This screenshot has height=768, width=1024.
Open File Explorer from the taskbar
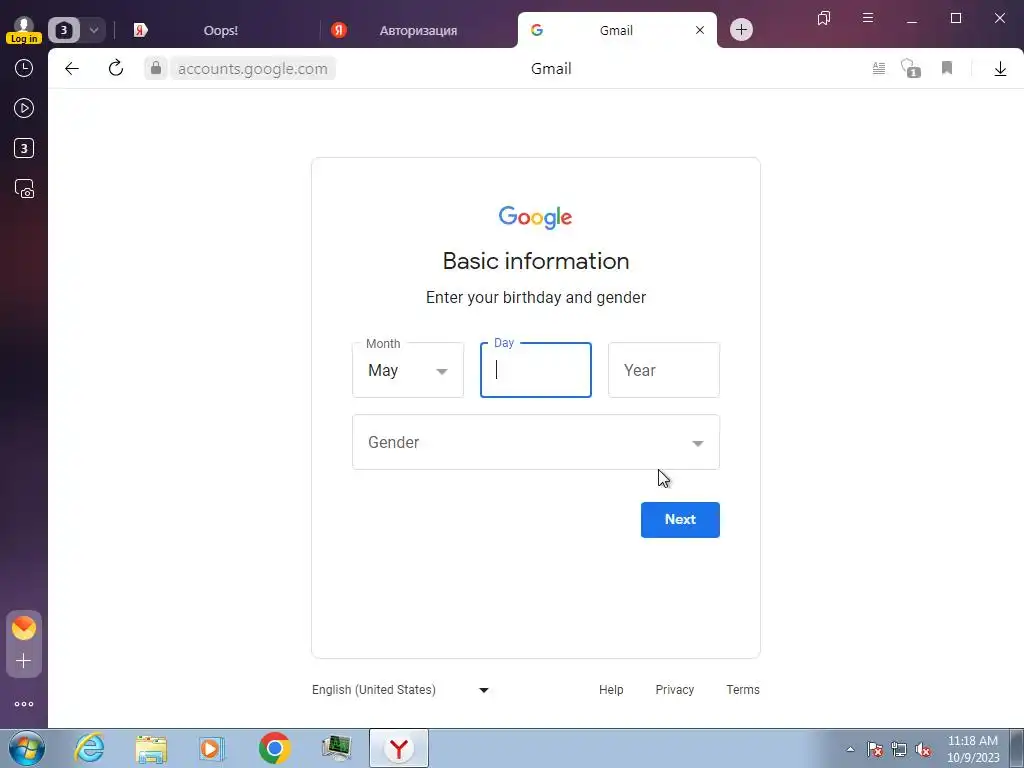(x=151, y=748)
